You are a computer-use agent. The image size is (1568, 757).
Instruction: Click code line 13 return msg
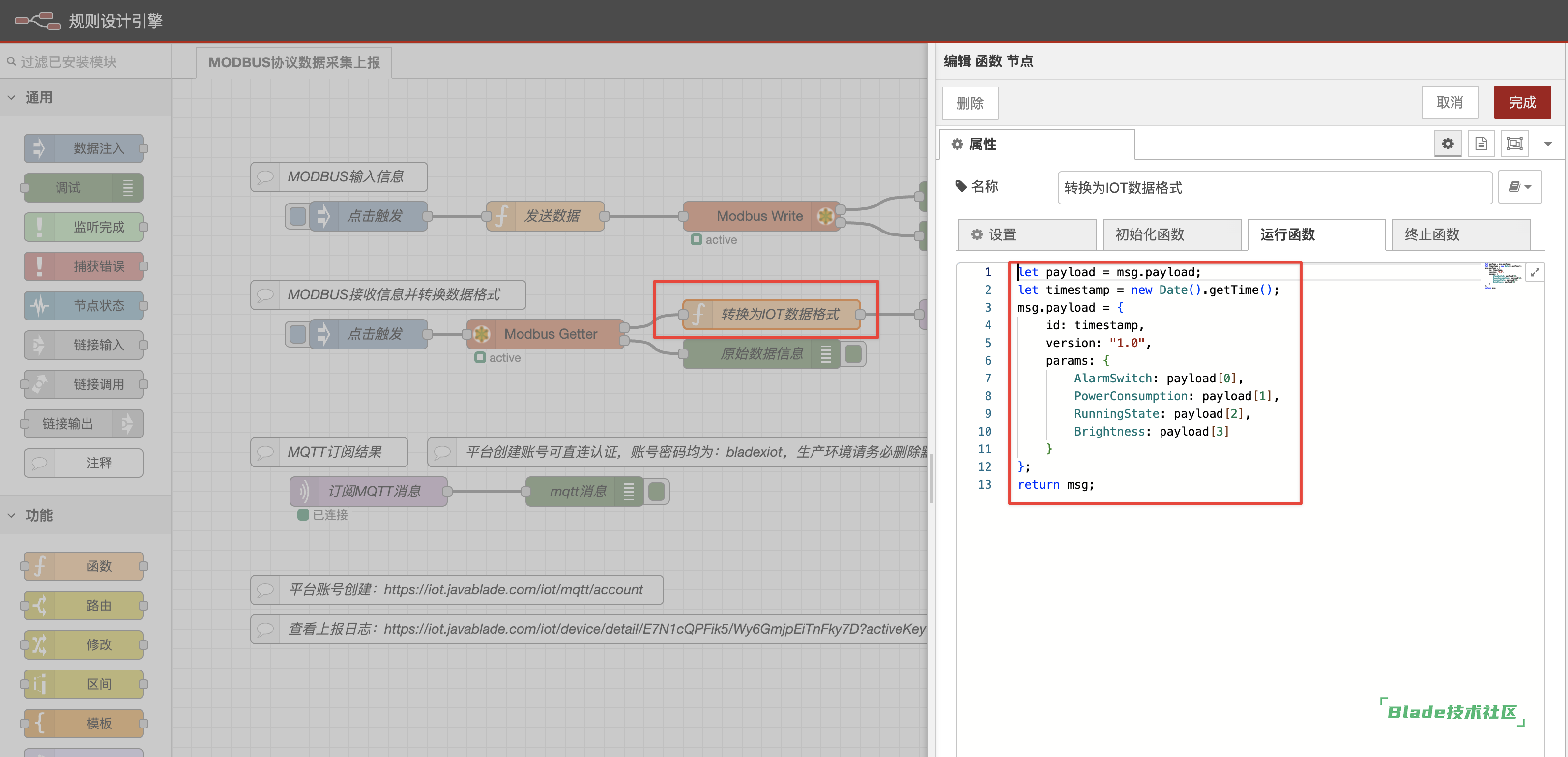(x=1056, y=484)
